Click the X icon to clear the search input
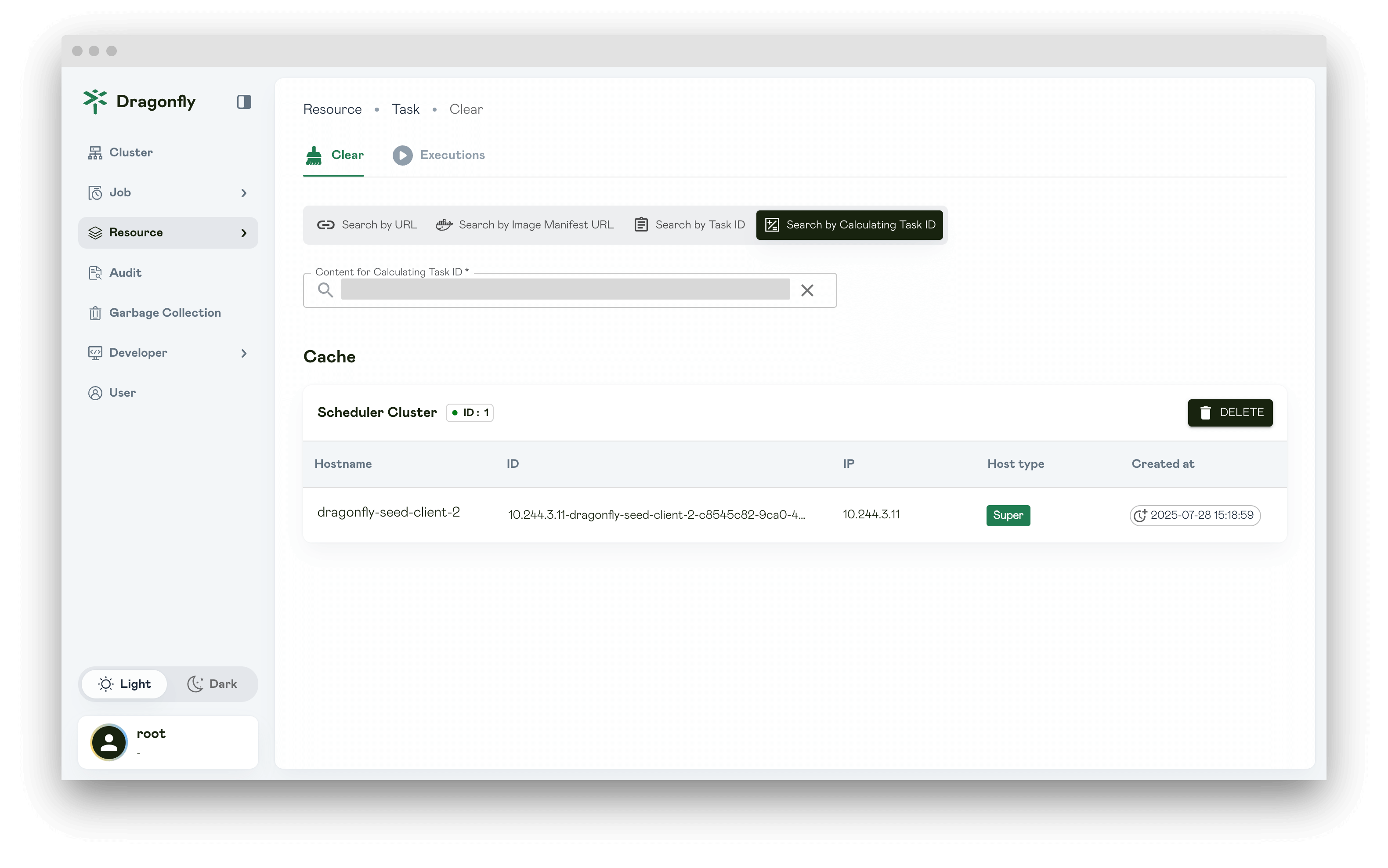Viewport: 1388px width, 868px height. [x=808, y=290]
